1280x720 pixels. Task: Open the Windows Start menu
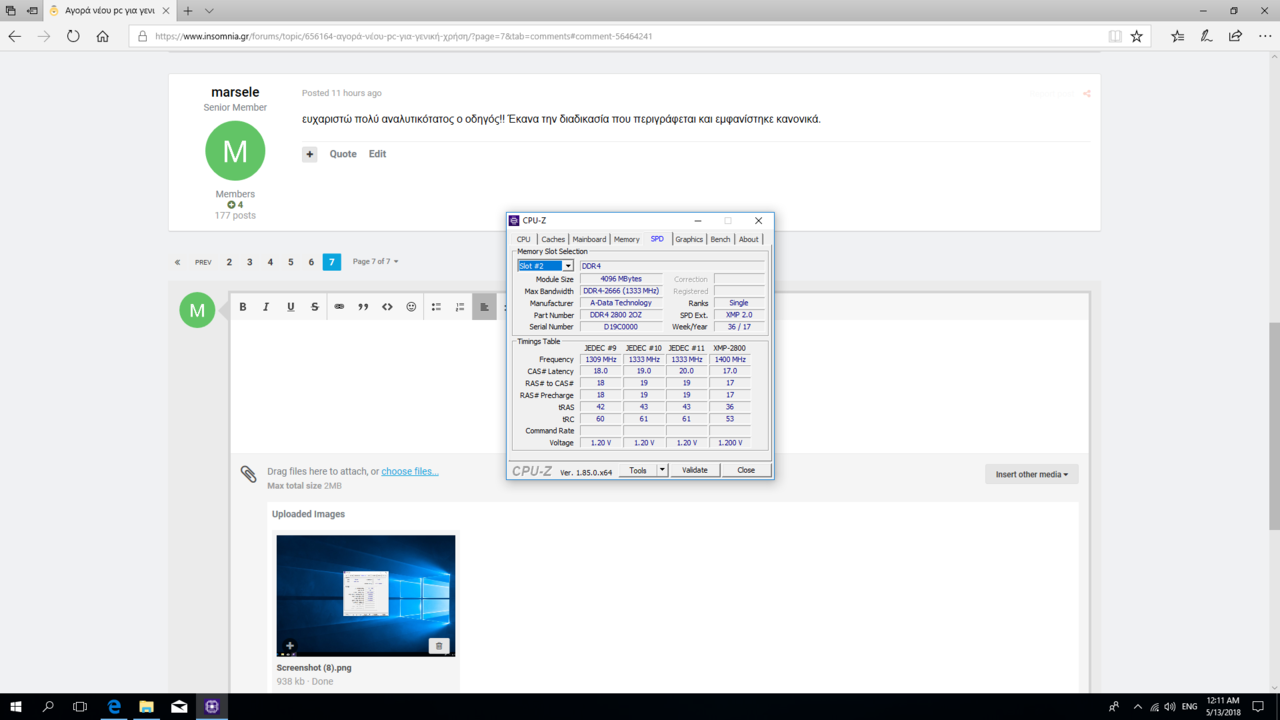pyautogui.click(x=15, y=707)
